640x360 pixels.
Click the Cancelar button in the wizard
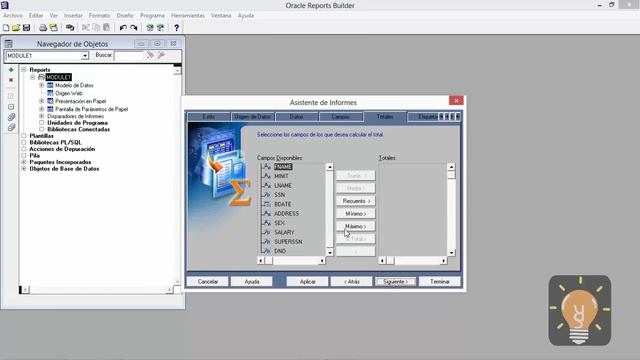pyautogui.click(x=207, y=282)
